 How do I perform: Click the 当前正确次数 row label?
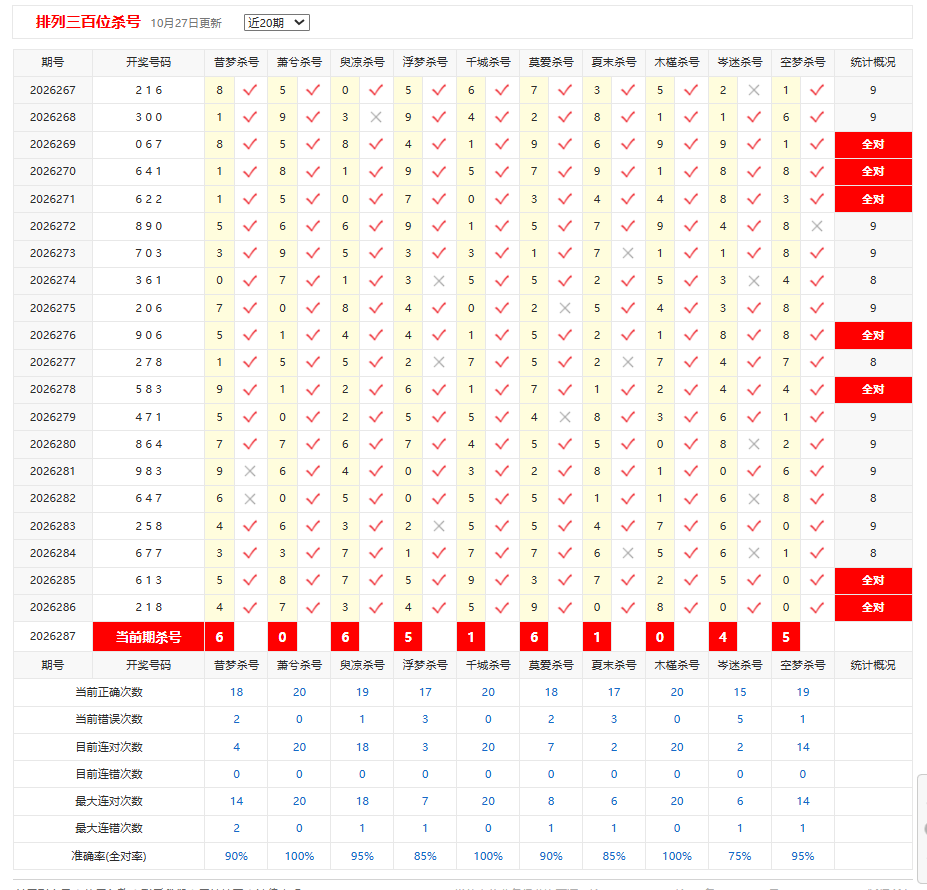(x=109, y=692)
